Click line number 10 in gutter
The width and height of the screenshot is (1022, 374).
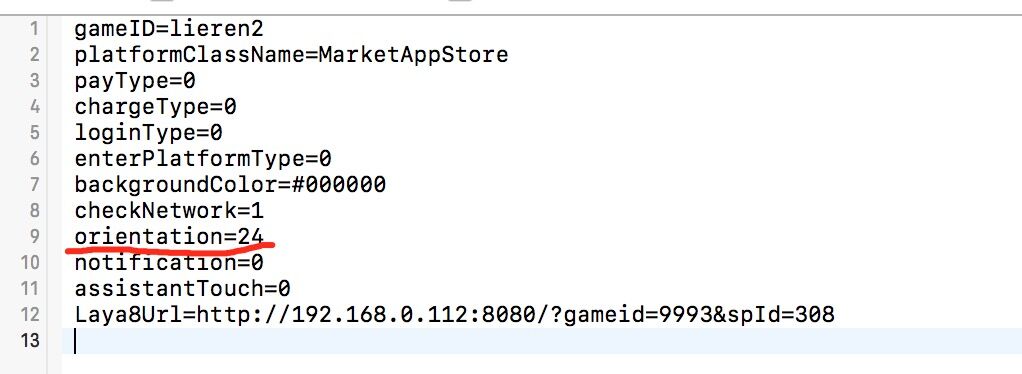pyautogui.click(x=31, y=263)
